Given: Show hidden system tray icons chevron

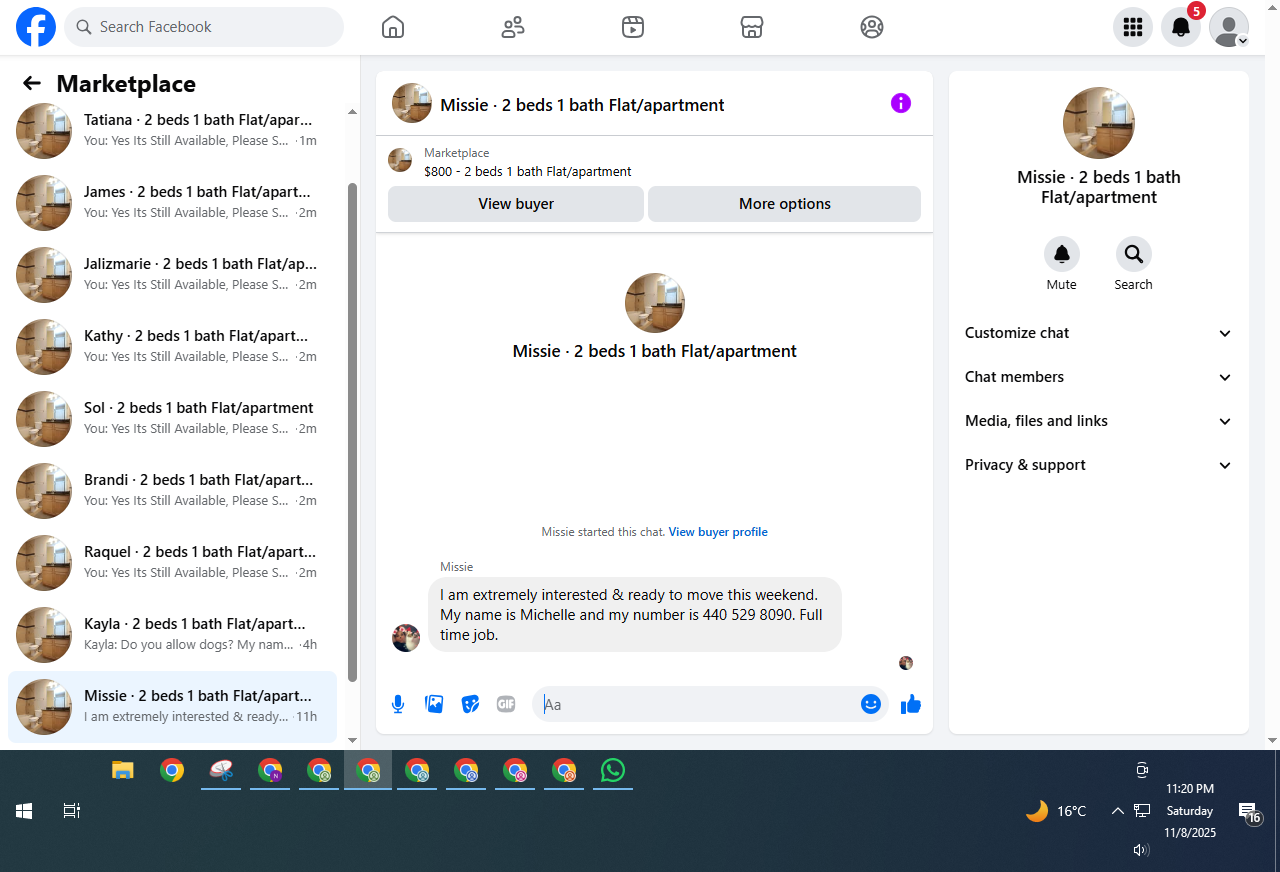Looking at the screenshot, I should (1118, 811).
